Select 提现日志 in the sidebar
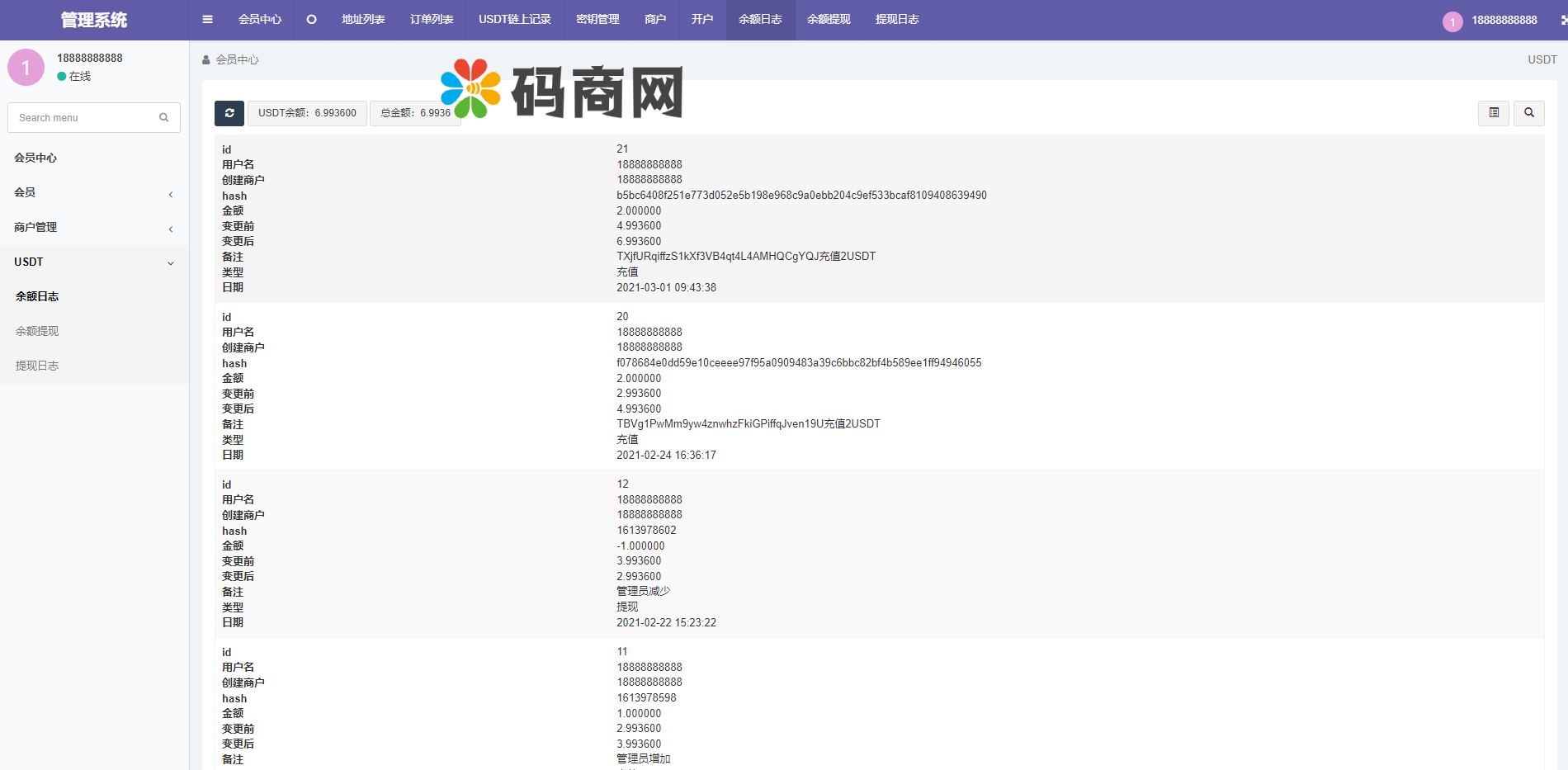Image resolution: width=1568 pixels, height=770 pixels. coord(37,366)
